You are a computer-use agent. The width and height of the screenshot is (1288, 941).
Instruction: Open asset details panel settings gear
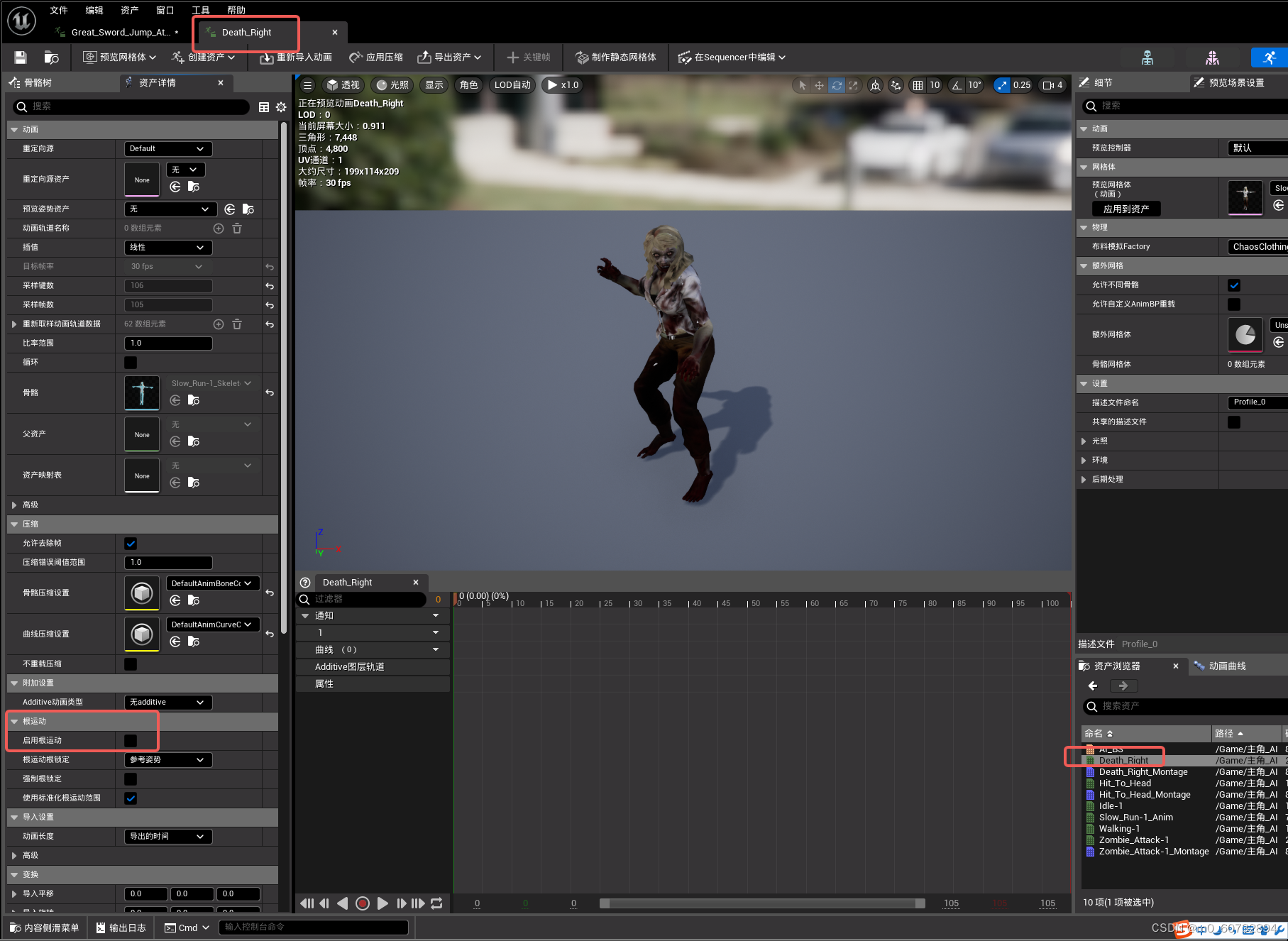(x=281, y=107)
